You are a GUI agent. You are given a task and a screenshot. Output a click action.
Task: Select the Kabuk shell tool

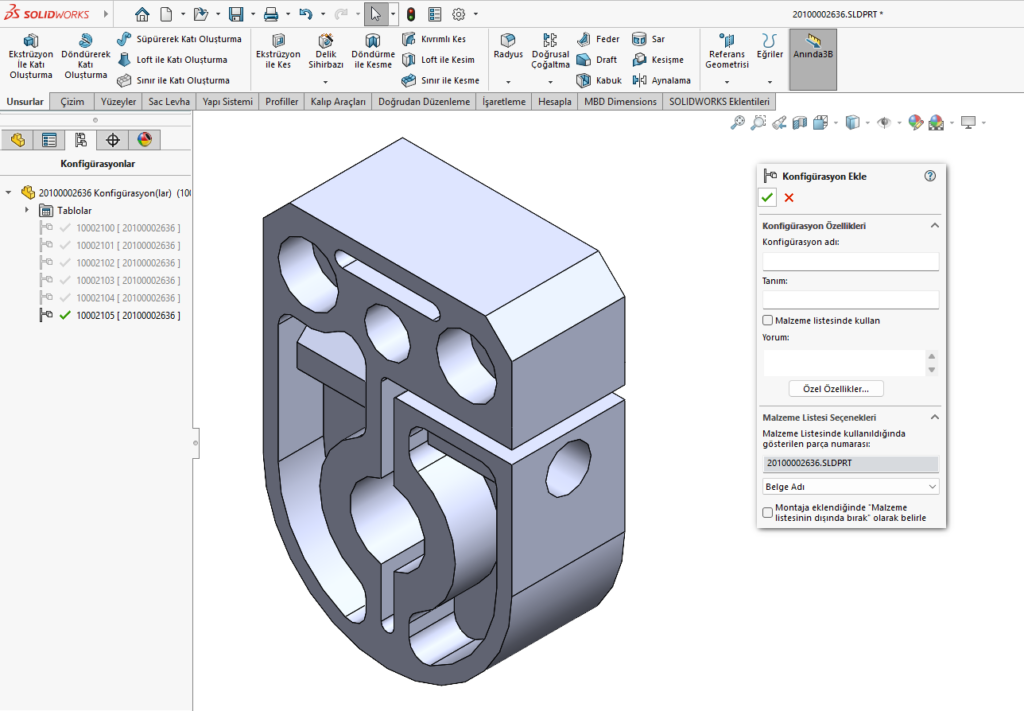click(x=598, y=80)
